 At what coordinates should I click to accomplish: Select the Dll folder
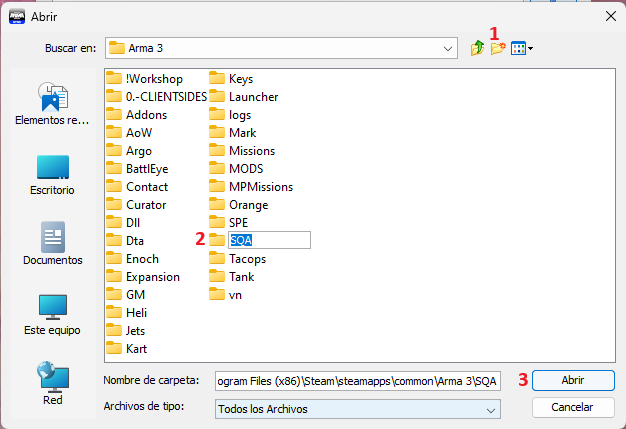[123, 223]
